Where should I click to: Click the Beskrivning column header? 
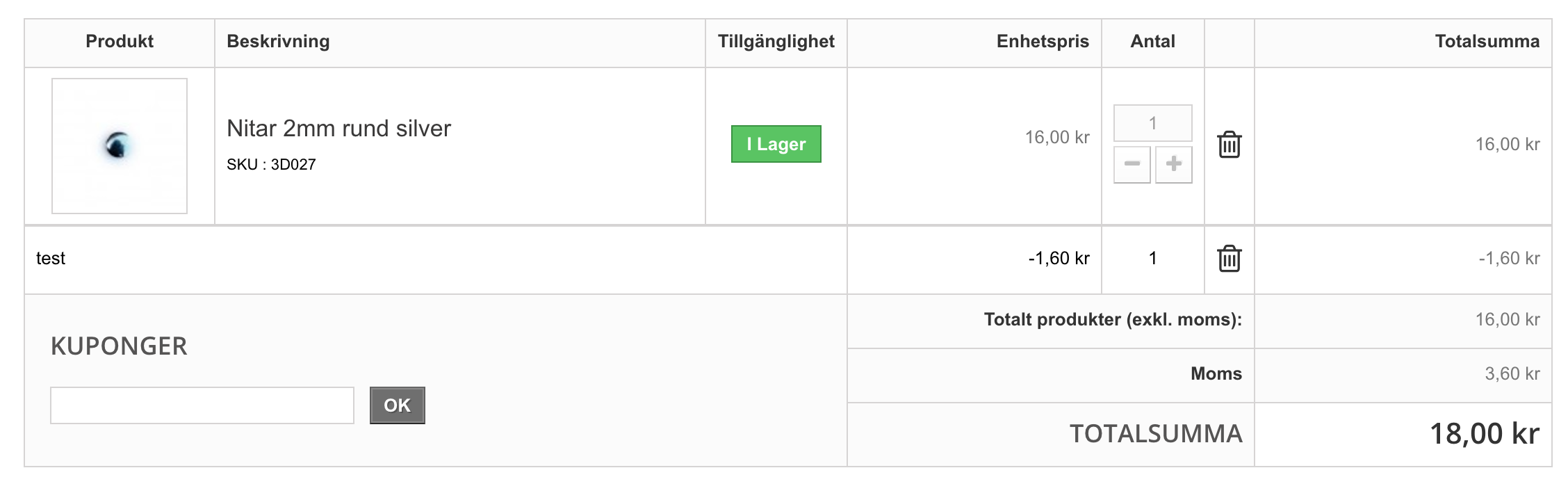(278, 42)
